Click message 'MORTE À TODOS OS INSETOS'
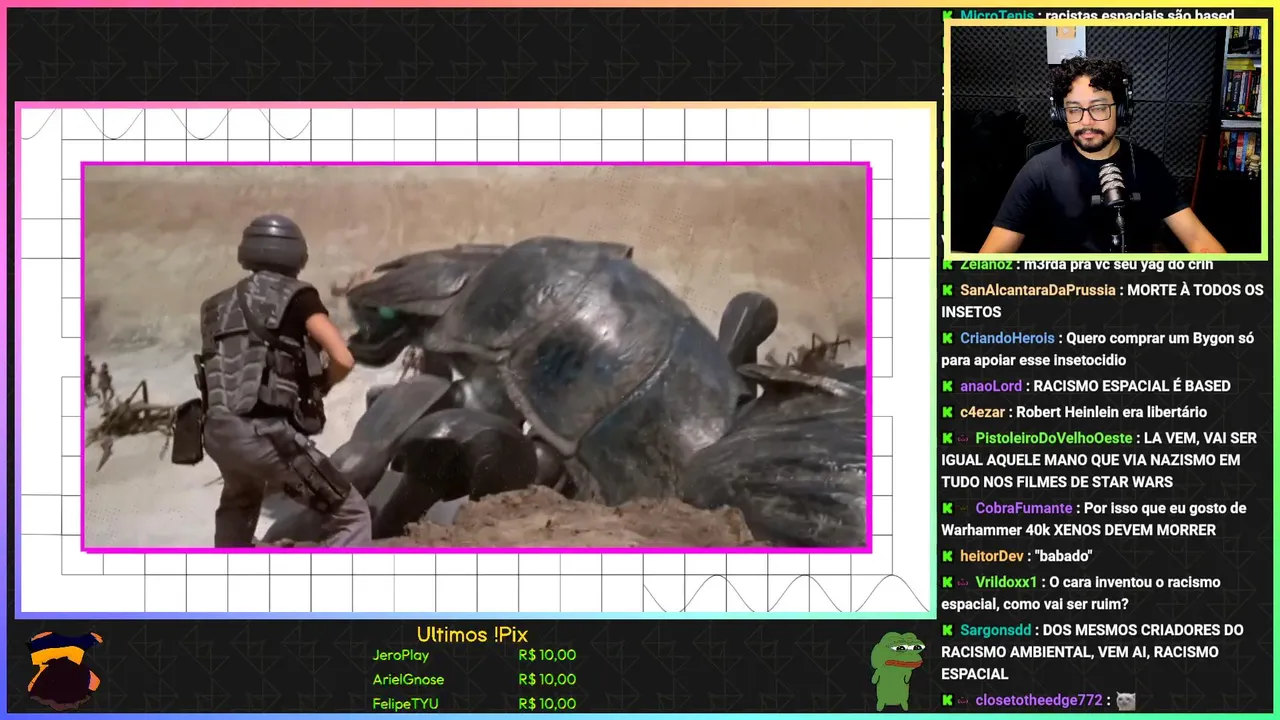The image size is (1280, 720). 1103,301
